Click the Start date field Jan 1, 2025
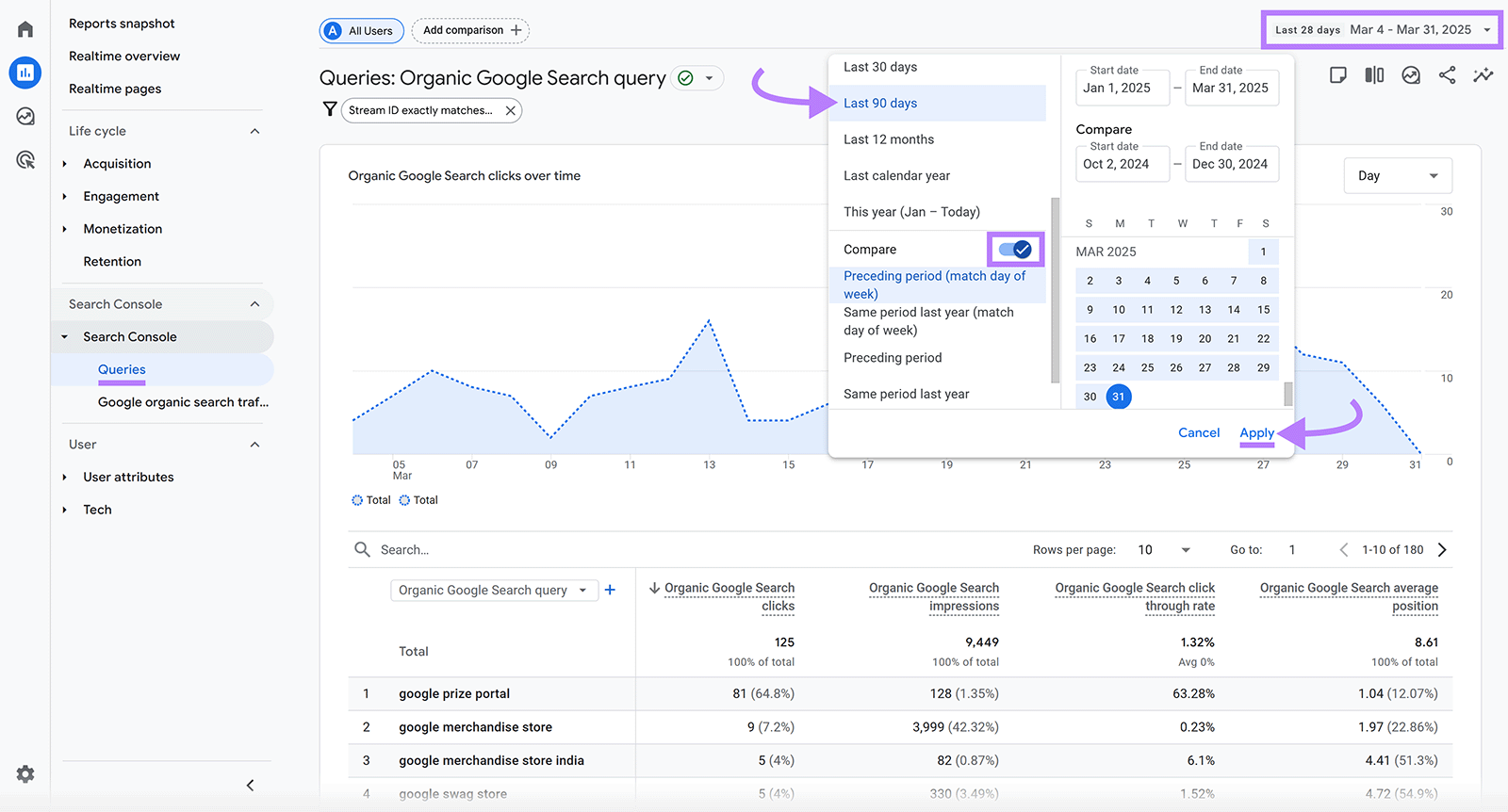 pyautogui.click(x=1123, y=88)
